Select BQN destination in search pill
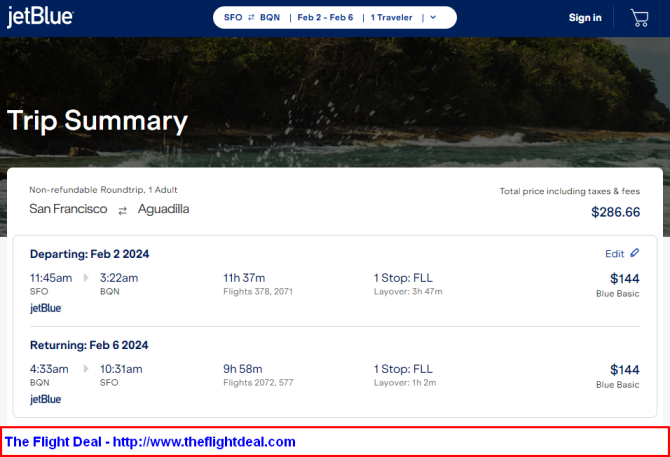The height and width of the screenshot is (457, 670). (x=270, y=18)
